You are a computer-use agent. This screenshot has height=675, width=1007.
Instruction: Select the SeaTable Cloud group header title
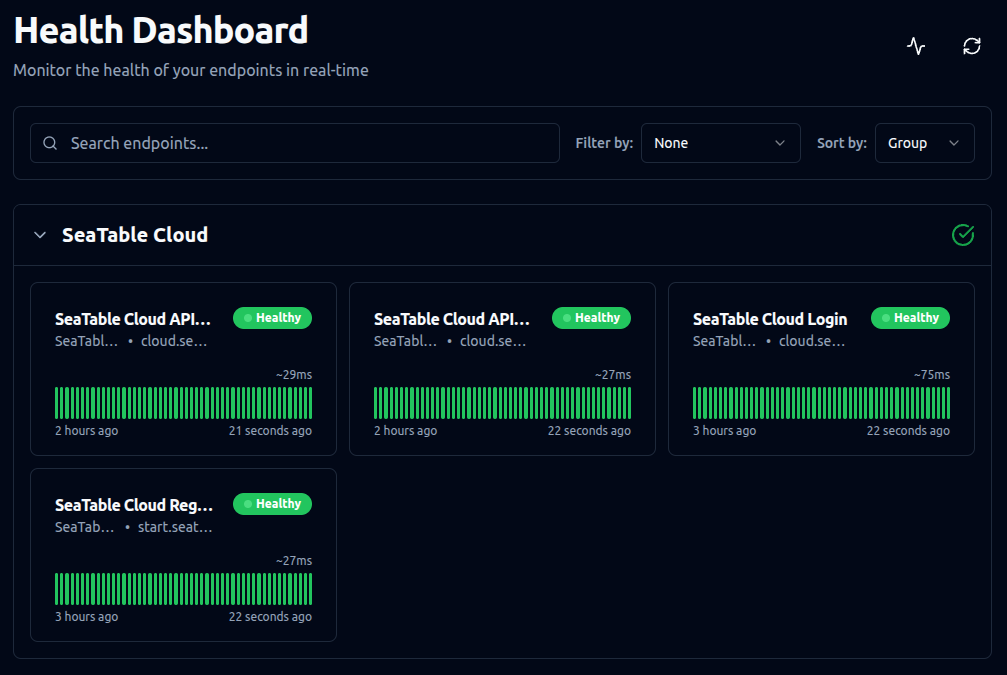[134, 235]
